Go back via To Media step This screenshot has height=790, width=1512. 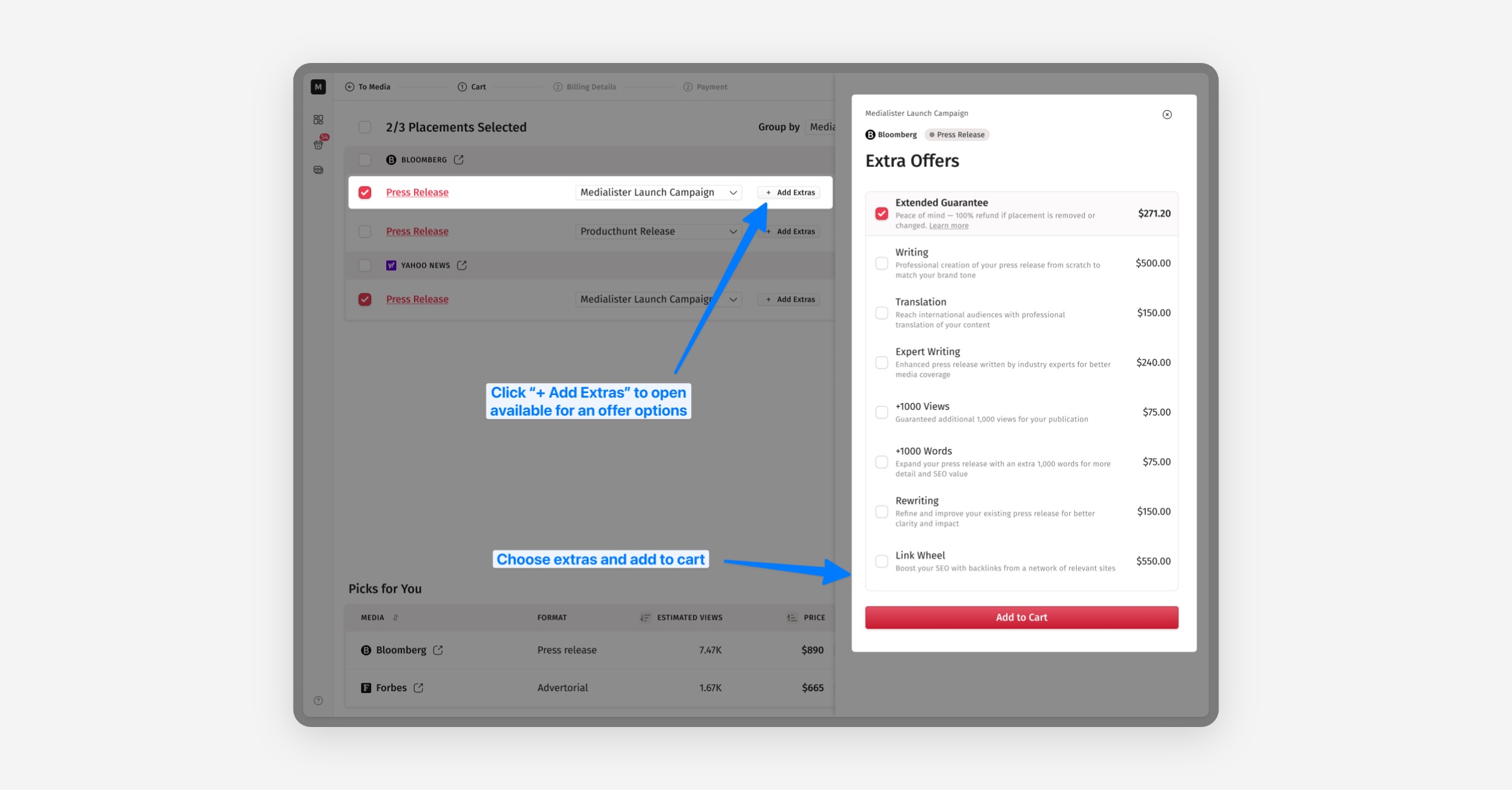click(x=368, y=87)
